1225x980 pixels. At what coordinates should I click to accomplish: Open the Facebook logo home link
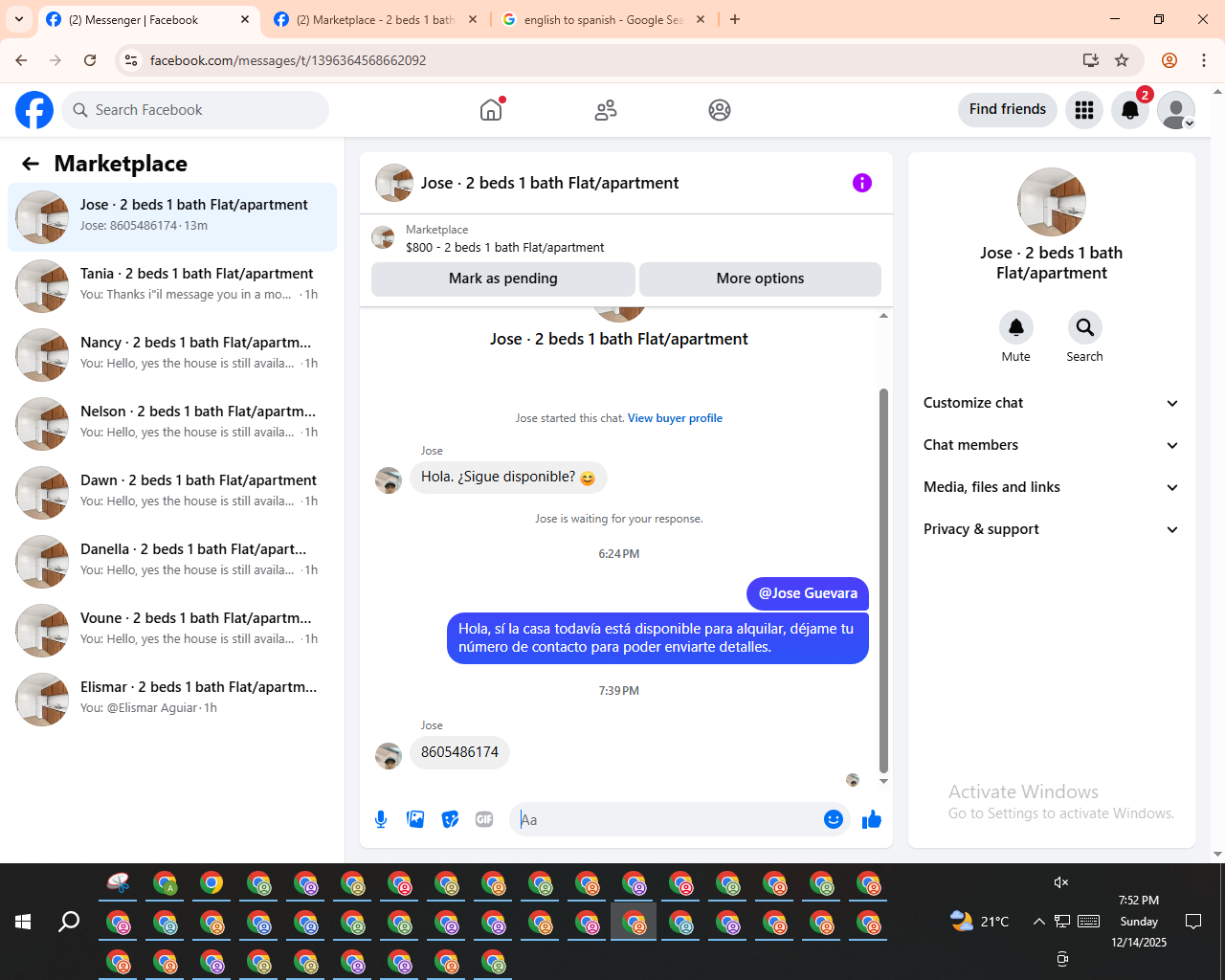34,110
